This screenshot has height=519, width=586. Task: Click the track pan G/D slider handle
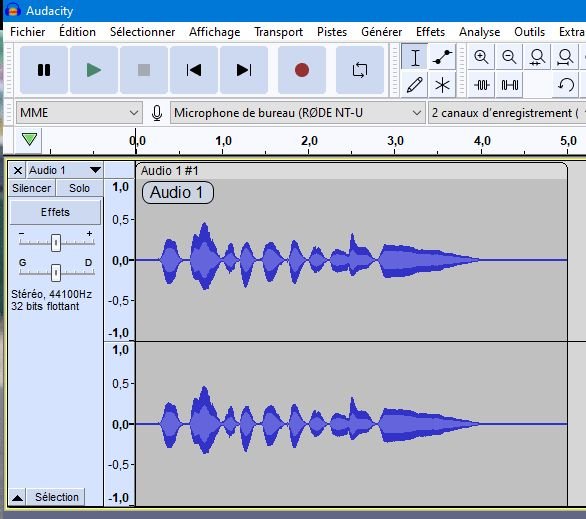[x=56, y=272]
